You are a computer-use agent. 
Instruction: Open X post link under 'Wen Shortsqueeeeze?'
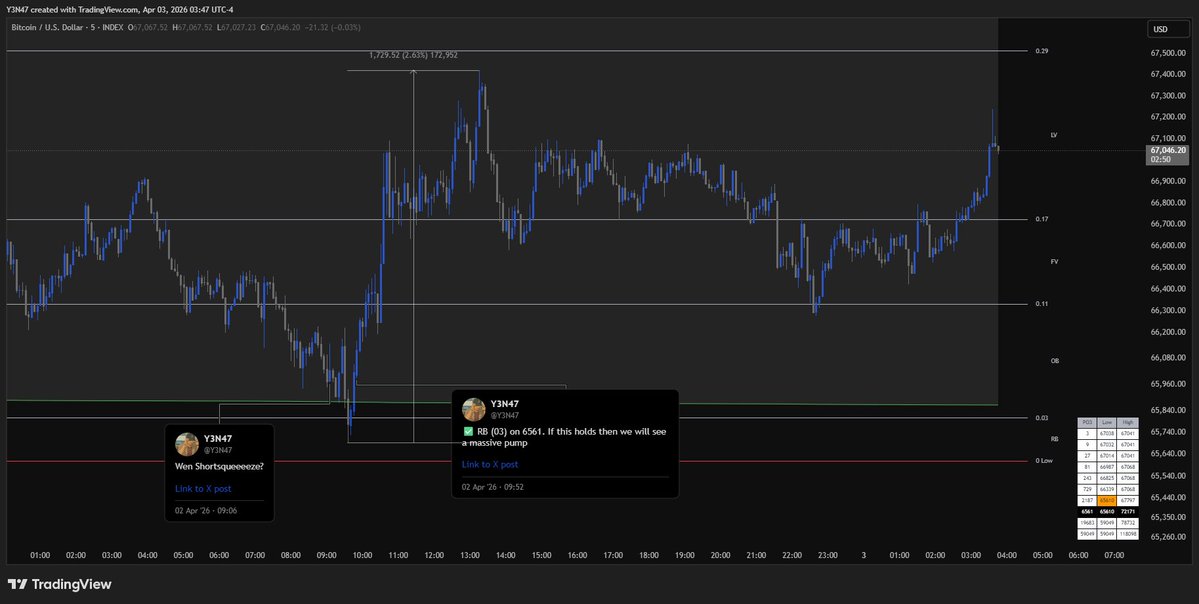point(203,489)
